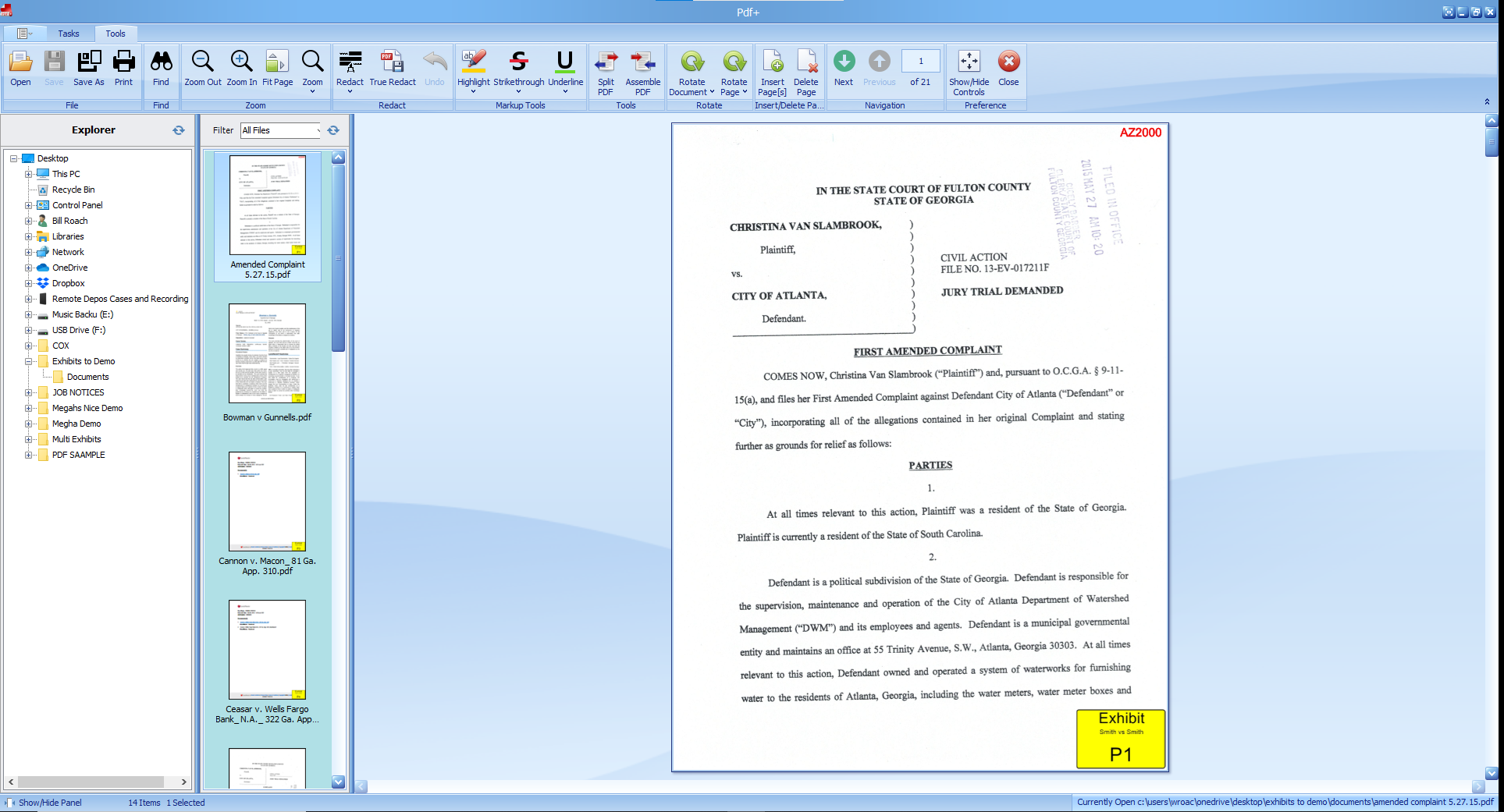Fit Page to the window
Screen dimensions: 1504x812
[278, 68]
